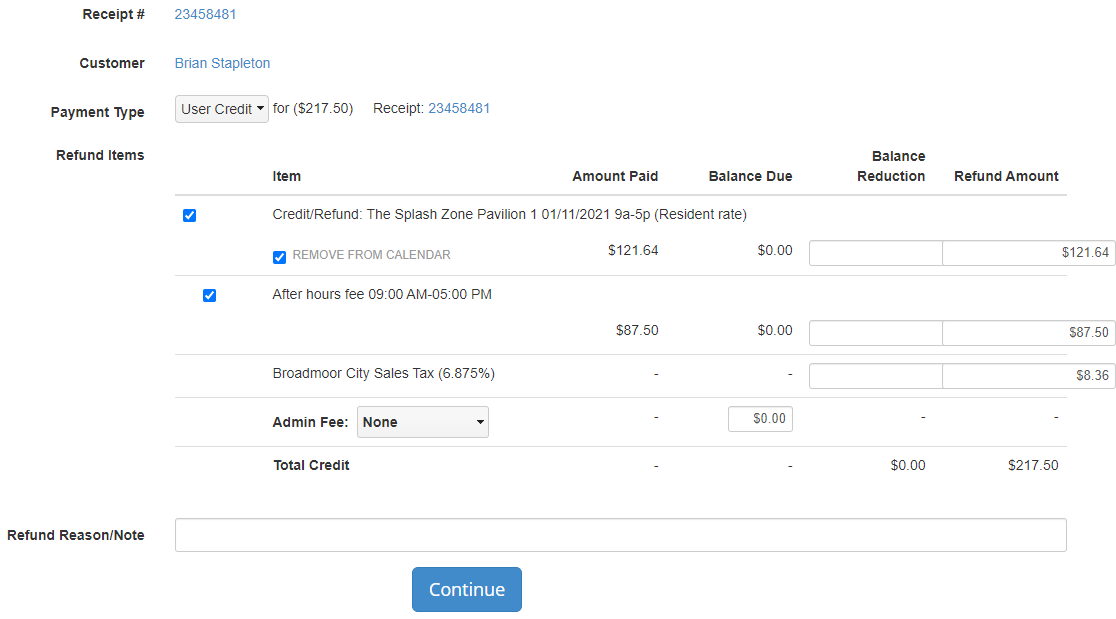Open the User Credit payment type dropdown
Screen dimensions: 1116x619
point(221,109)
